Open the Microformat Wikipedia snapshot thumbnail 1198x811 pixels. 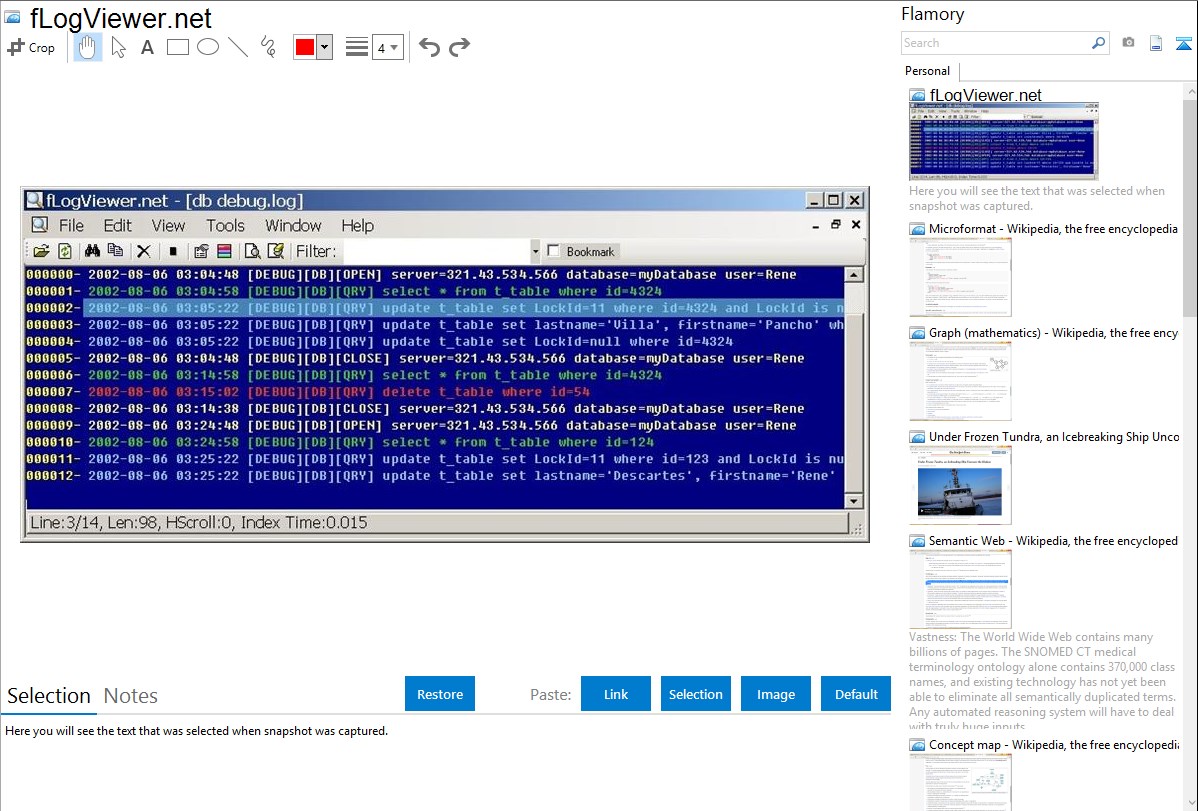point(960,277)
